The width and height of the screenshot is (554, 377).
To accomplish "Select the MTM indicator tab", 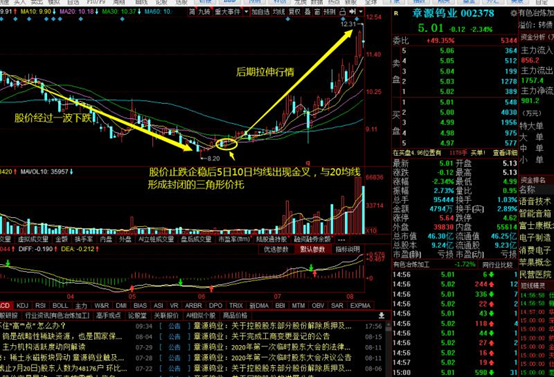I will [298, 305].
